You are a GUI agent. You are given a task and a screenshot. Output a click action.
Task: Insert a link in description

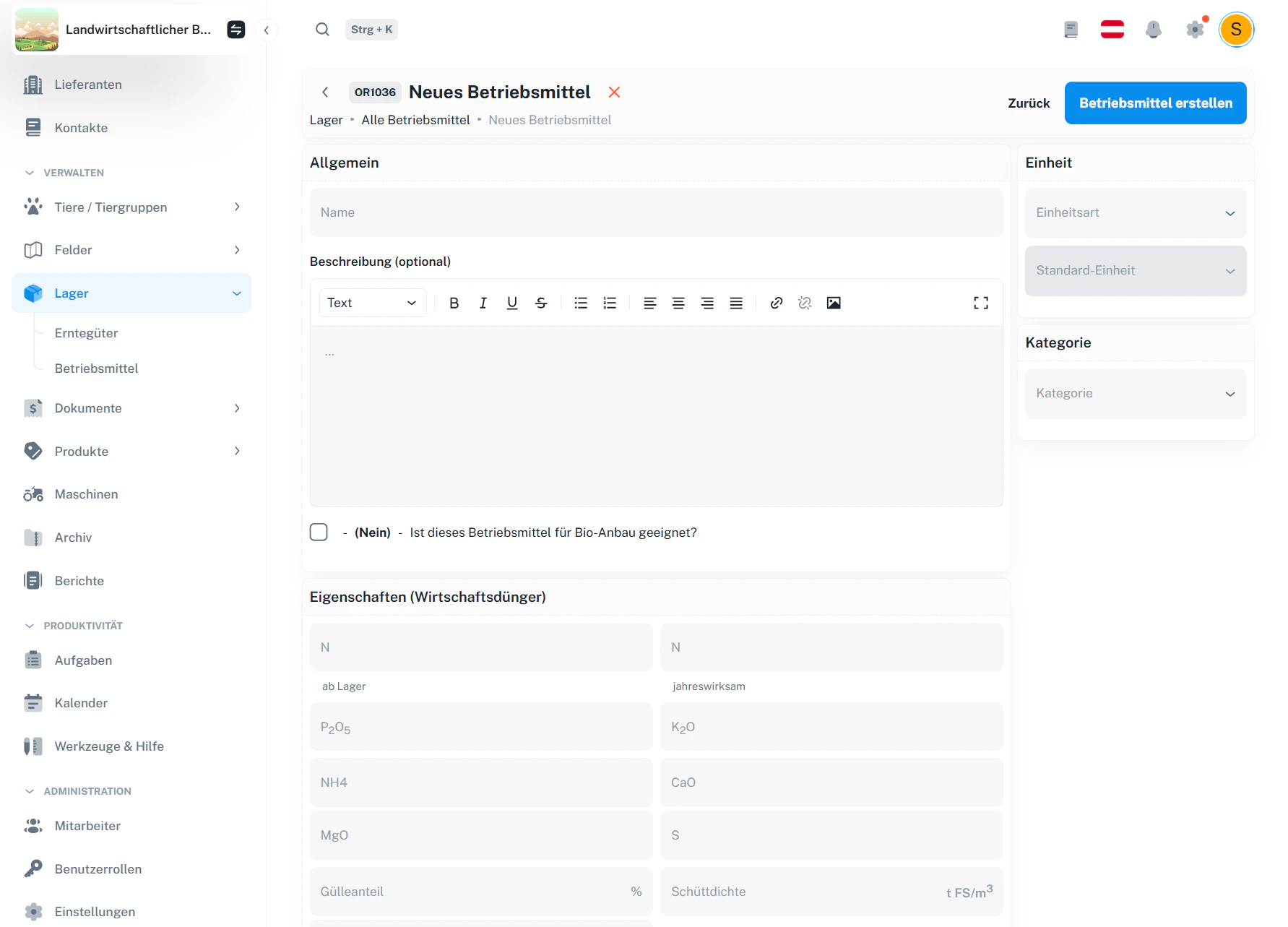coord(777,303)
